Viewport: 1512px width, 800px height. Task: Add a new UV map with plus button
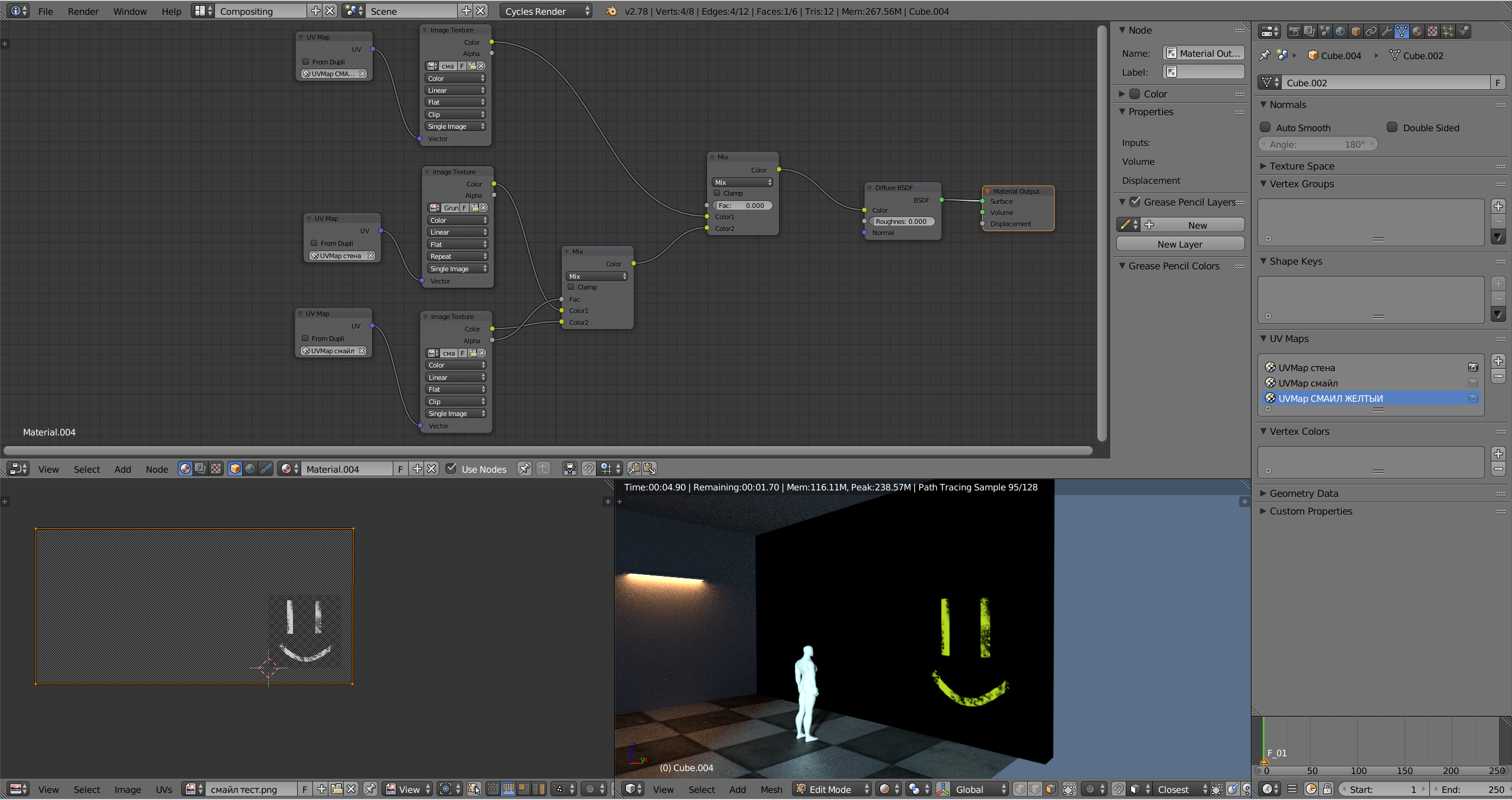1498,361
